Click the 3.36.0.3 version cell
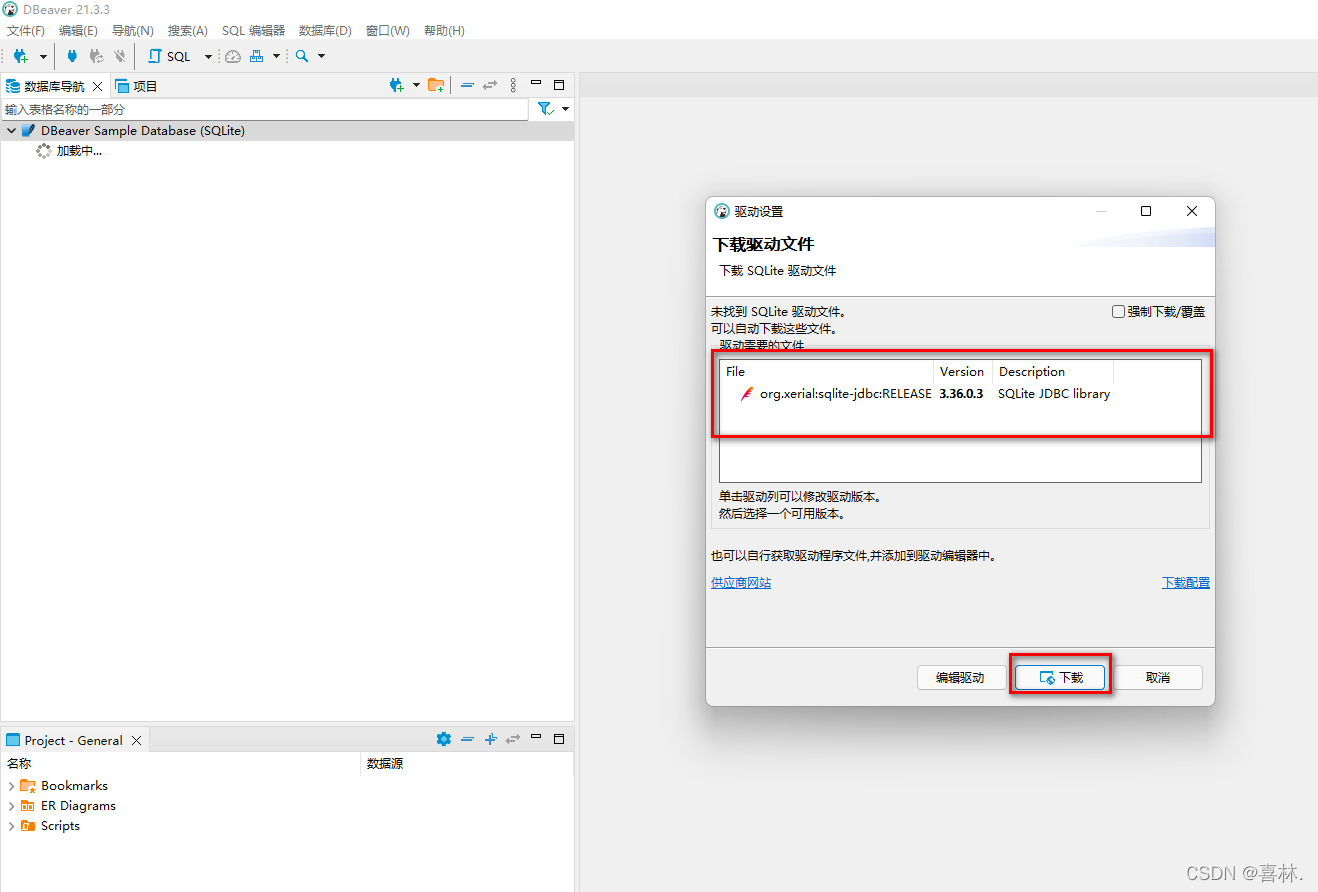 pyautogui.click(x=961, y=394)
